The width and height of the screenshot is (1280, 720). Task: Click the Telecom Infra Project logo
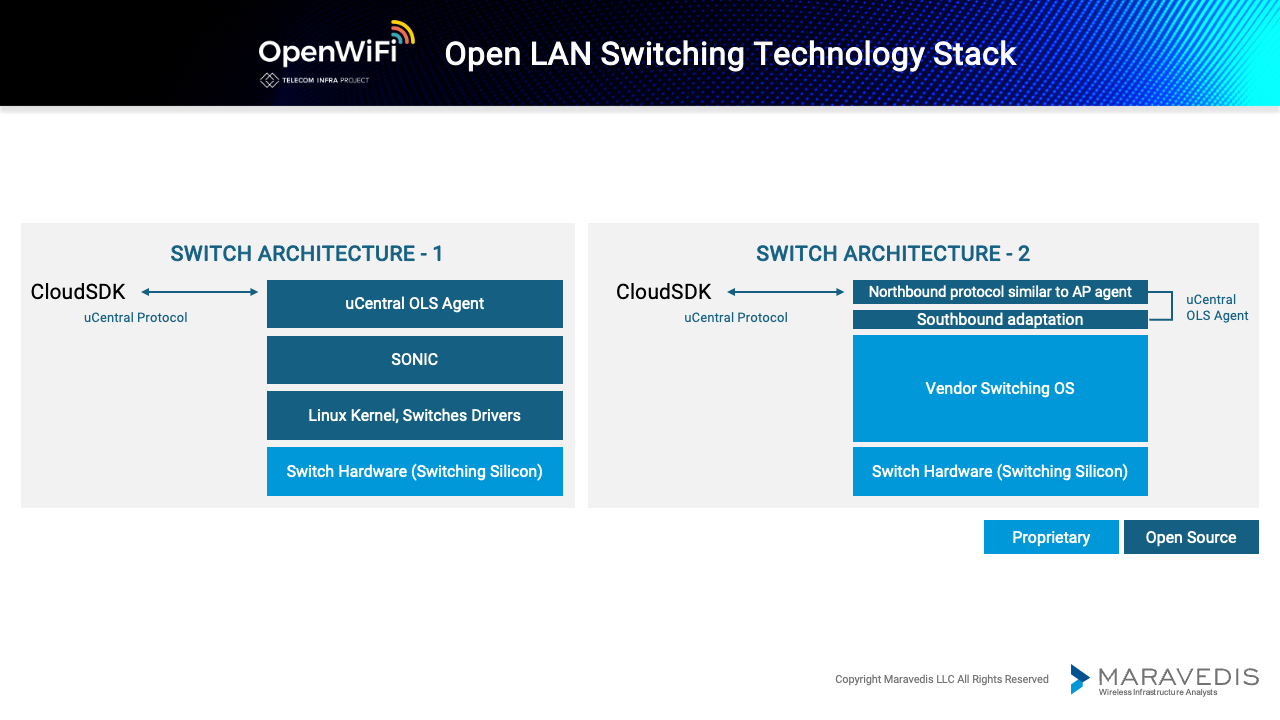(x=314, y=80)
